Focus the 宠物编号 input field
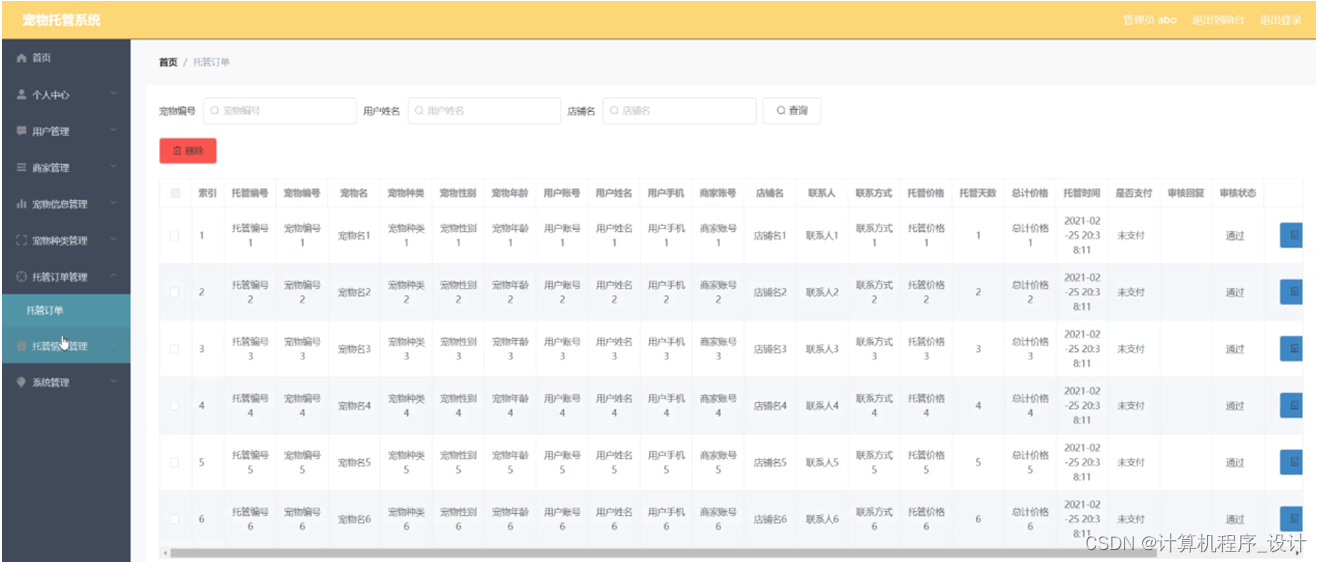Screen dimensions: 1322x562 pyautogui.click(x=280, y=111)
